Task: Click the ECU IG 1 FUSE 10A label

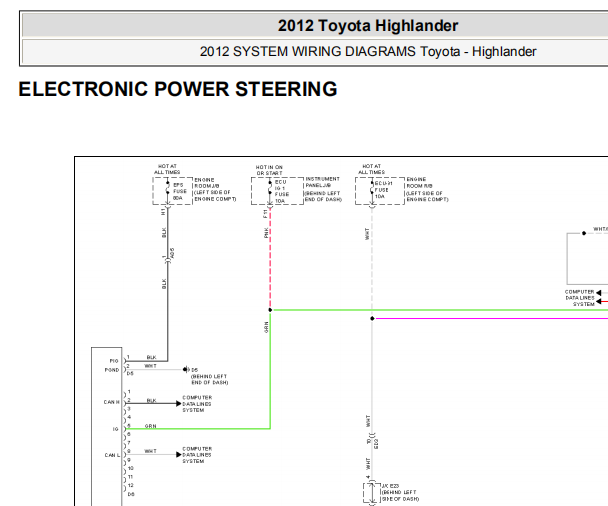Action: click(282, 191)
